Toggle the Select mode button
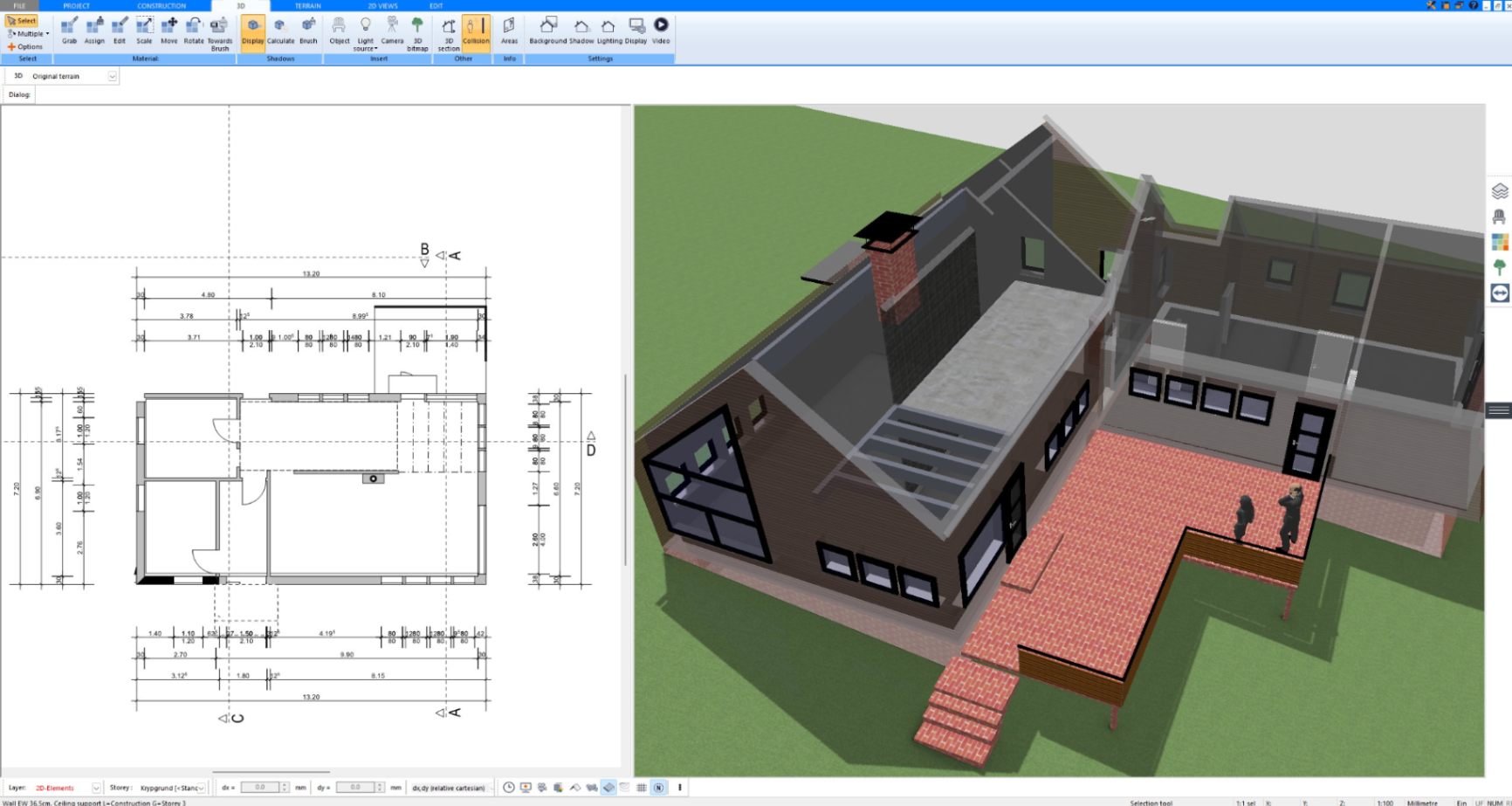Image resolution: width=1512 pixels, height=806 pixels. coord(22,21)
